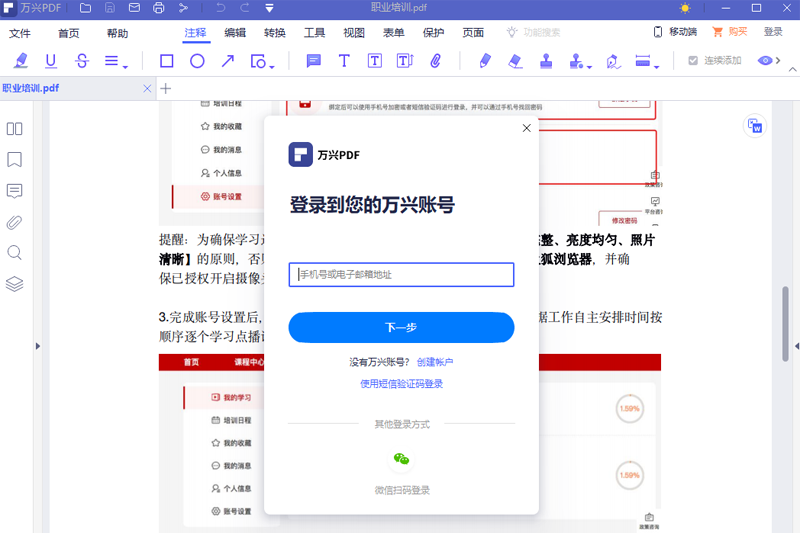Viewport: 800px width, 533px height.
Task: Open the bookmarks panel
Action: 14,160
